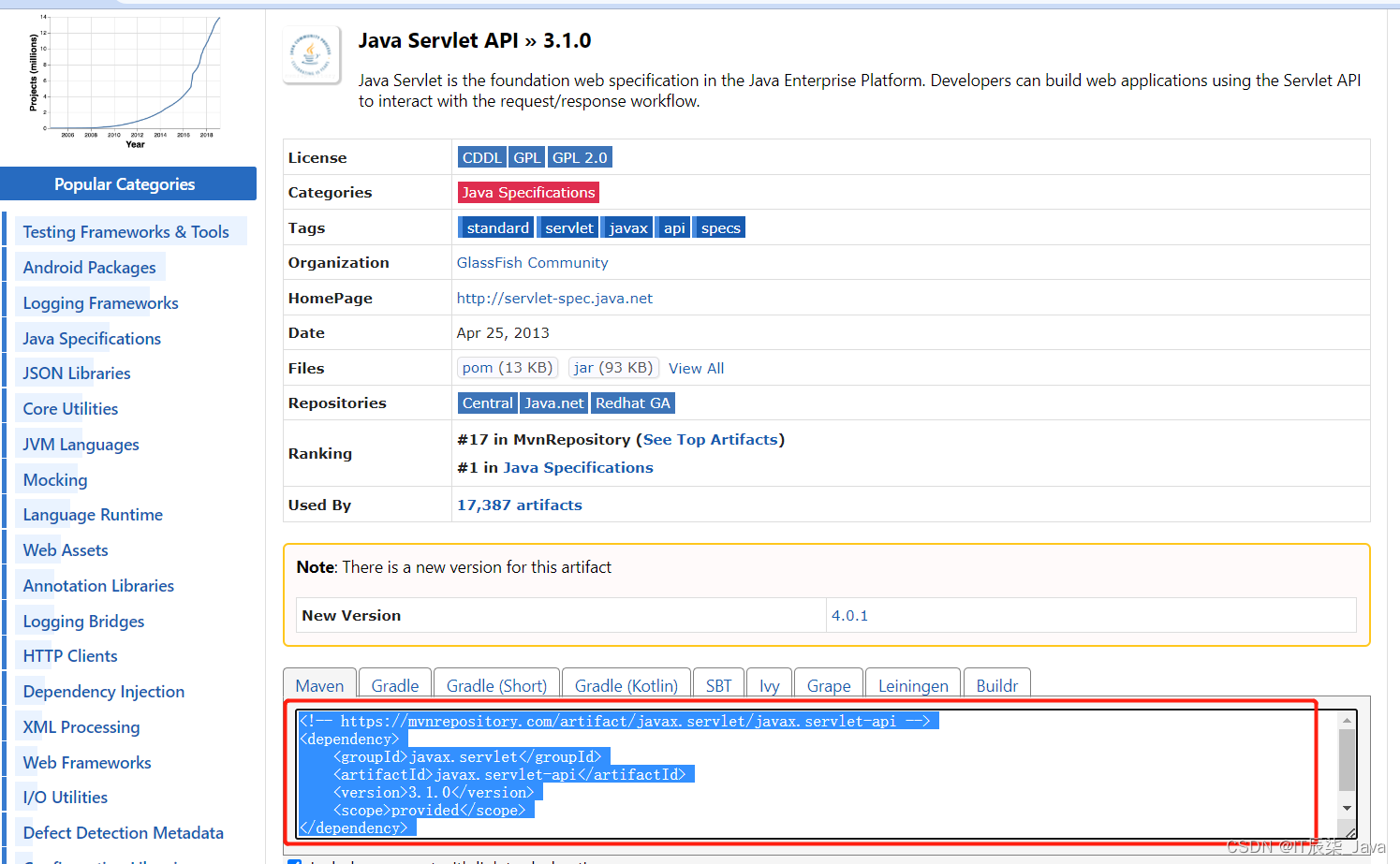
Task: Open the CDDL license badge
Action: (x=481, y=156)
